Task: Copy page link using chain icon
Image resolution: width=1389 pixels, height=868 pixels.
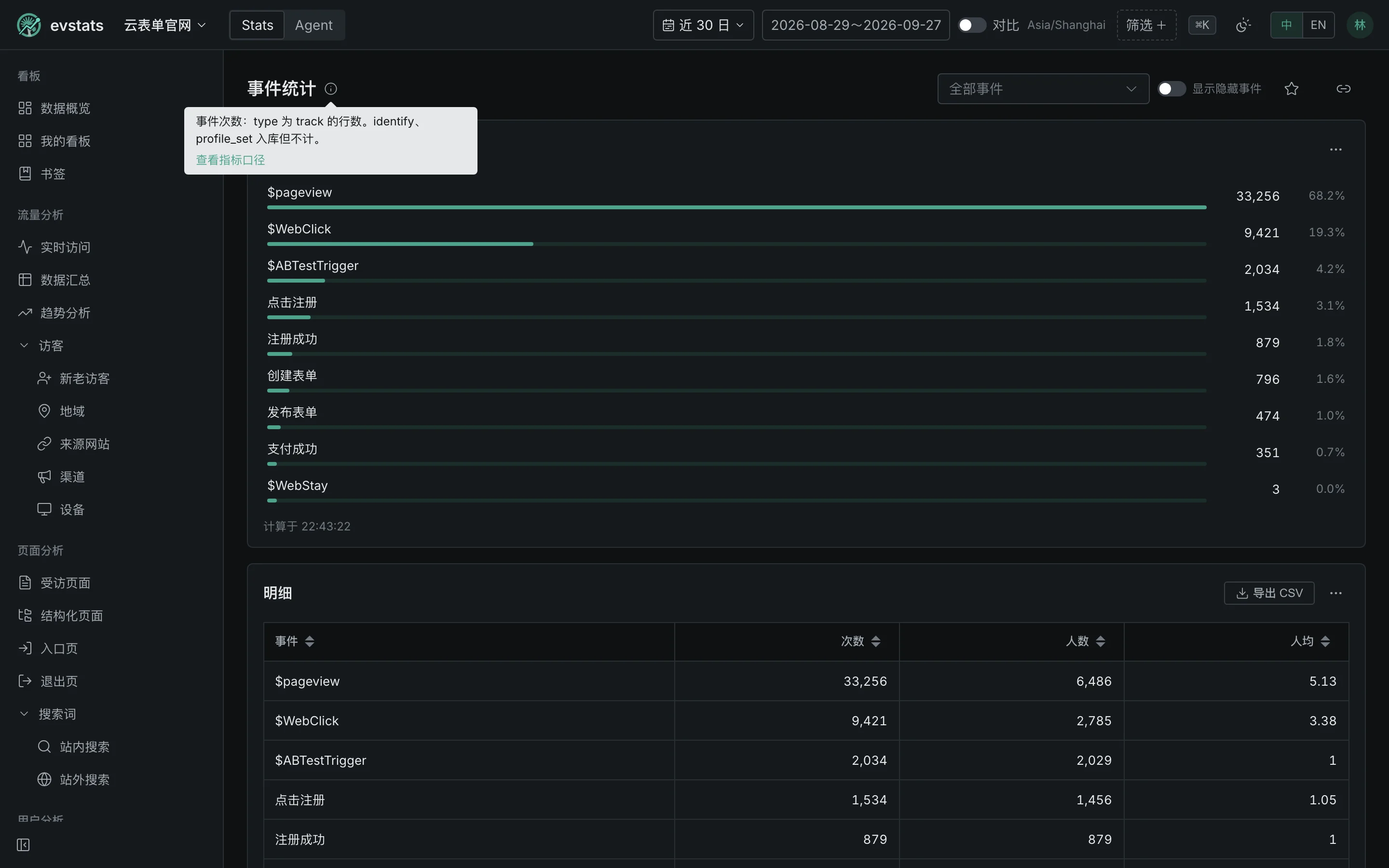Action: pyautogui.click(x=1343, y=88)
